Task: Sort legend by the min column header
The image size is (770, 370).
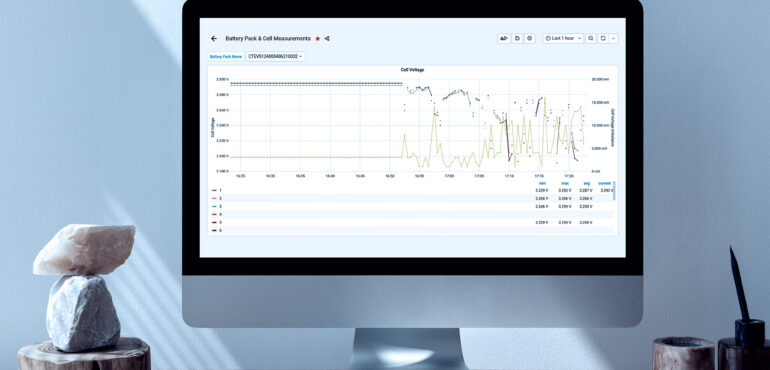Action: coord(542,183)
